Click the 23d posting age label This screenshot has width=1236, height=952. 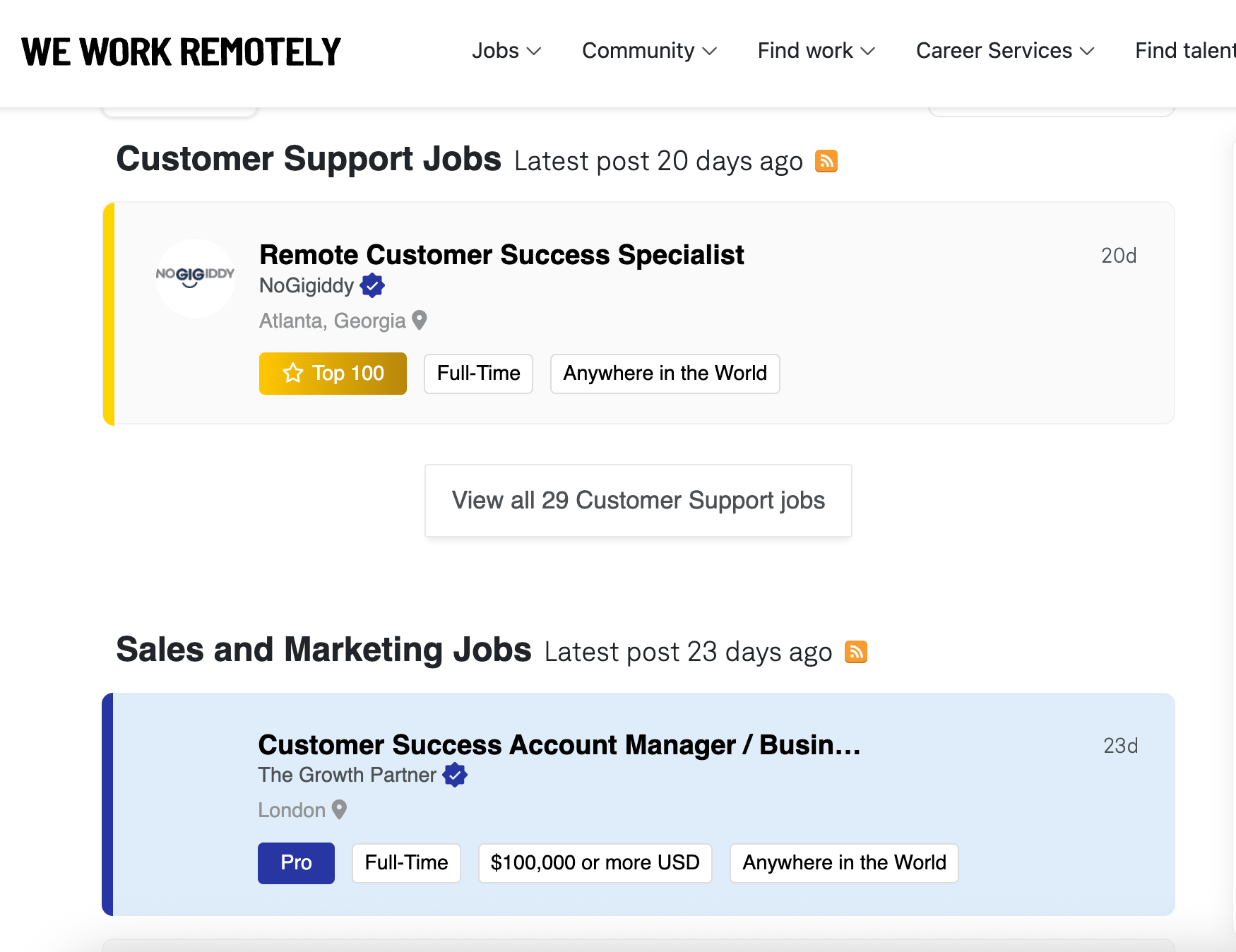tap(1120, 746)
